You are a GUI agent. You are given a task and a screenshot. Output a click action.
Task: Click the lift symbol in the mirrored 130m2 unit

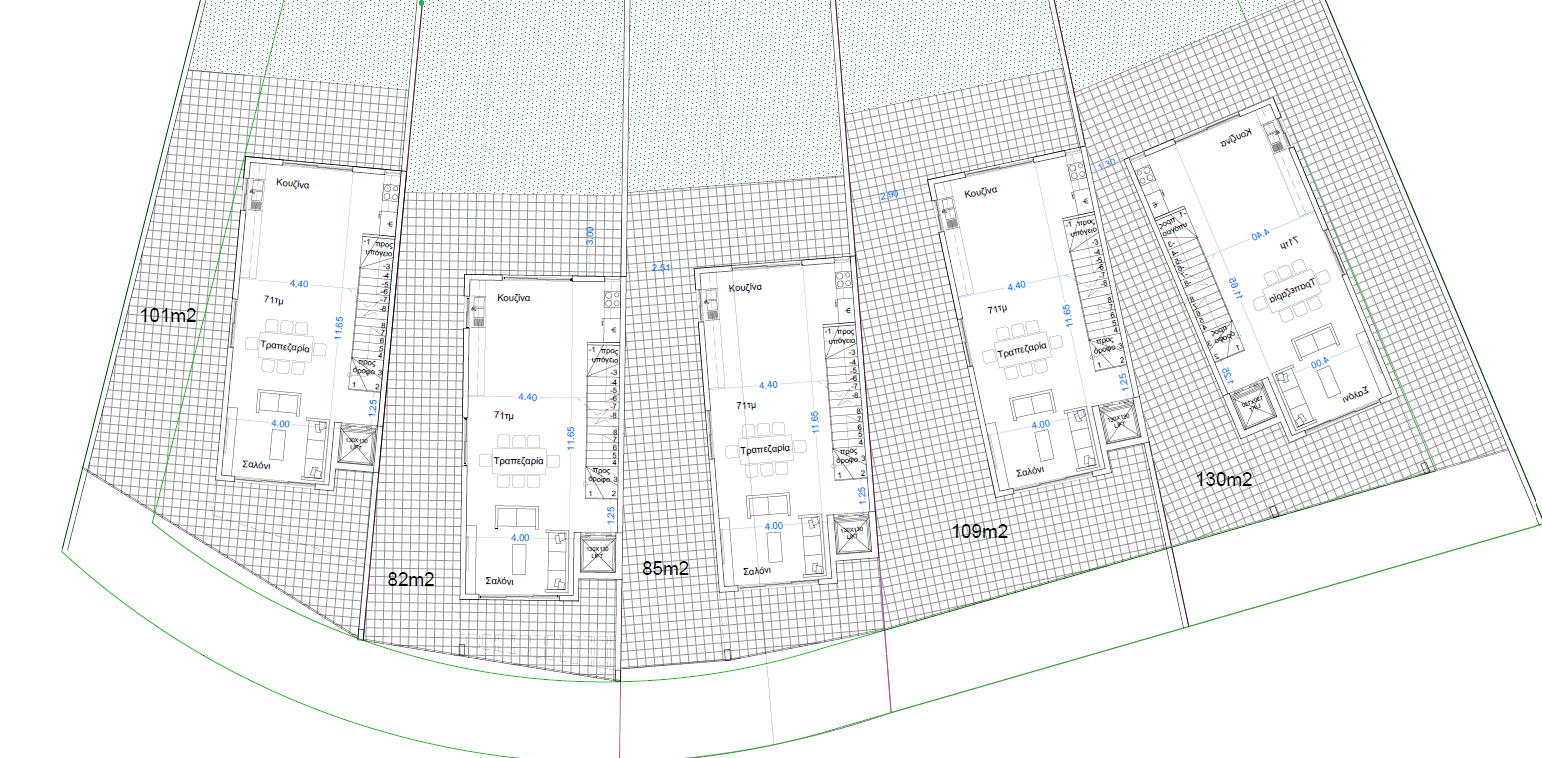tap(1250, 405)
